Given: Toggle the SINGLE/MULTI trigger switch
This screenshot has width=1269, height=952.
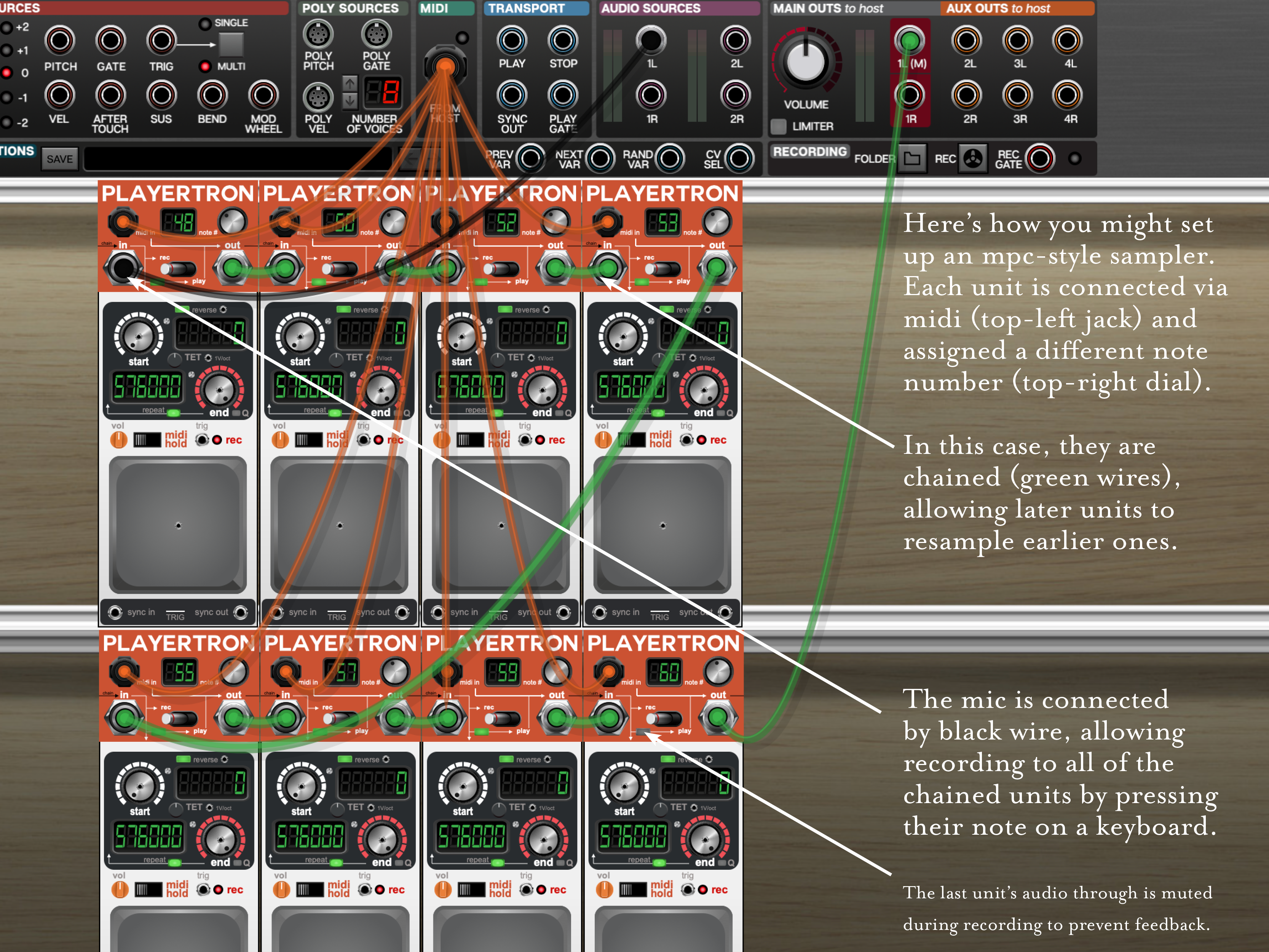Looking at the screenshot, I should click(x=231, y=44).
